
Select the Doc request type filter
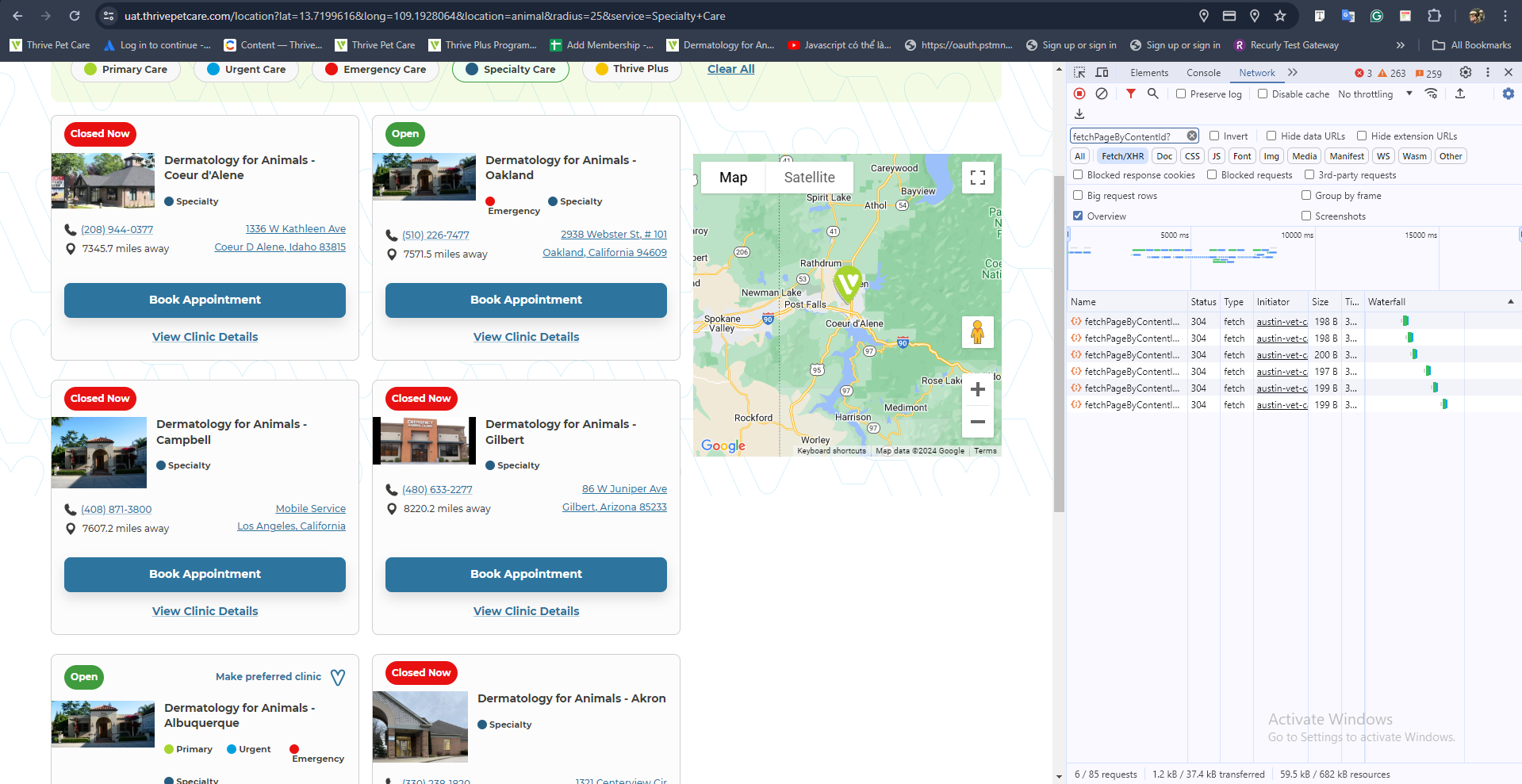pyautogui.click(x=1164, y=156)
